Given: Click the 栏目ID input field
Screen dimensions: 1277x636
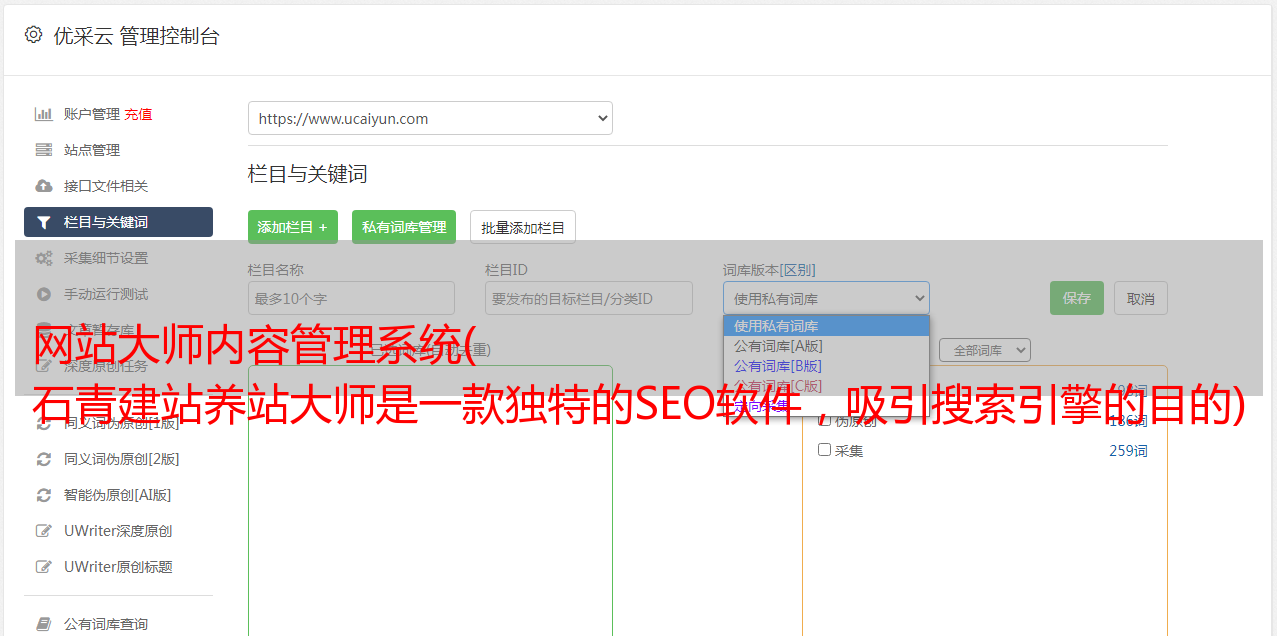Looking at the screenshot, I should click(589, 298).
